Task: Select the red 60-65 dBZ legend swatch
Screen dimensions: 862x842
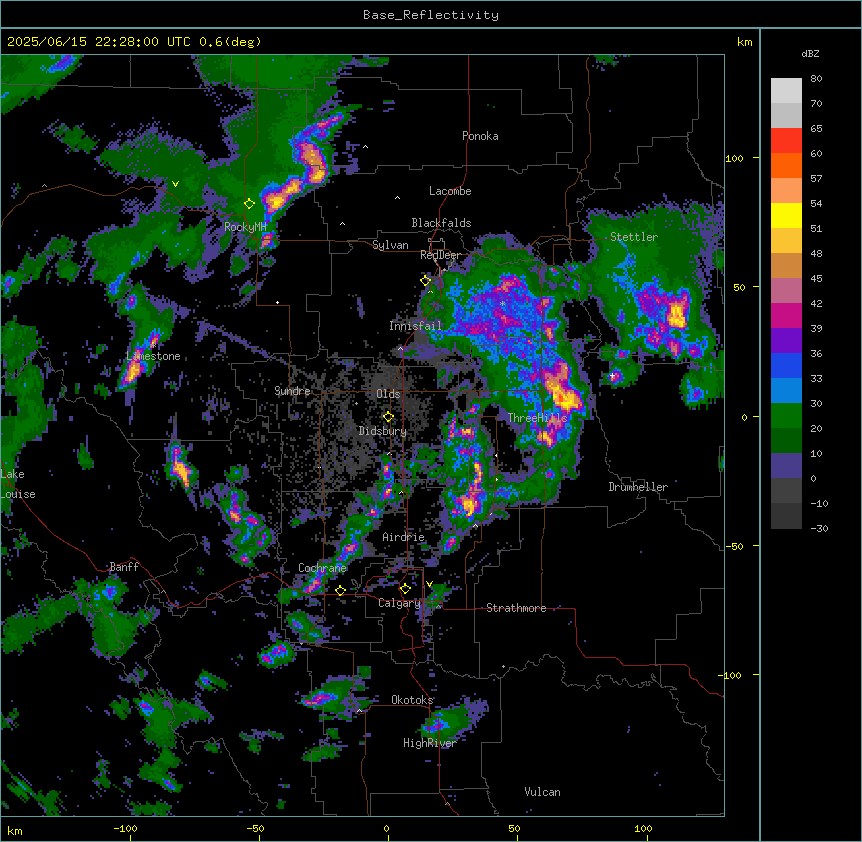Action: tap(786, 140)
